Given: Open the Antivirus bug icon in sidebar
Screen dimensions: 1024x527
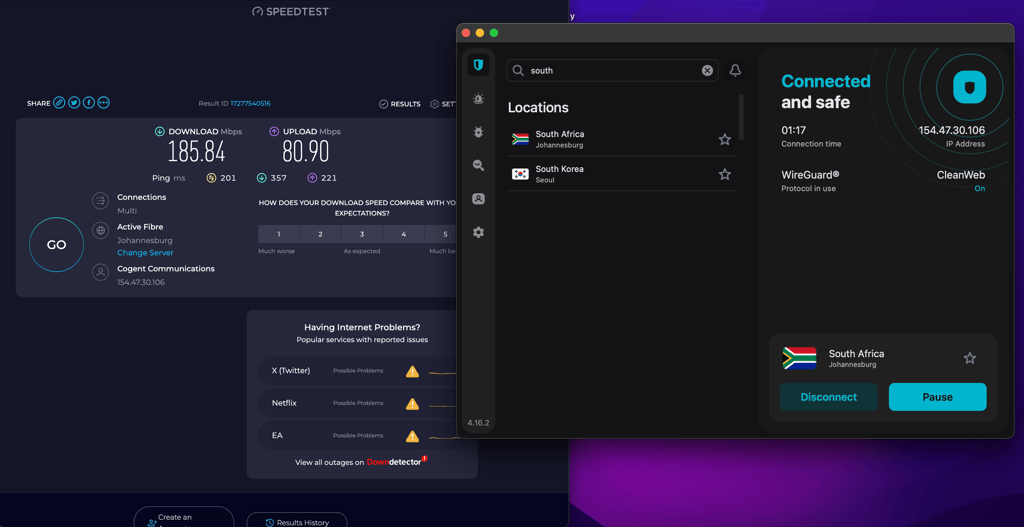Looking at the screenshot, I should (x=478, y=132).
